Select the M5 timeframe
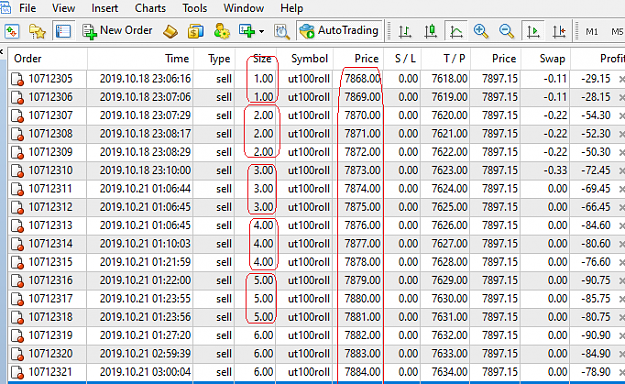 617,32
